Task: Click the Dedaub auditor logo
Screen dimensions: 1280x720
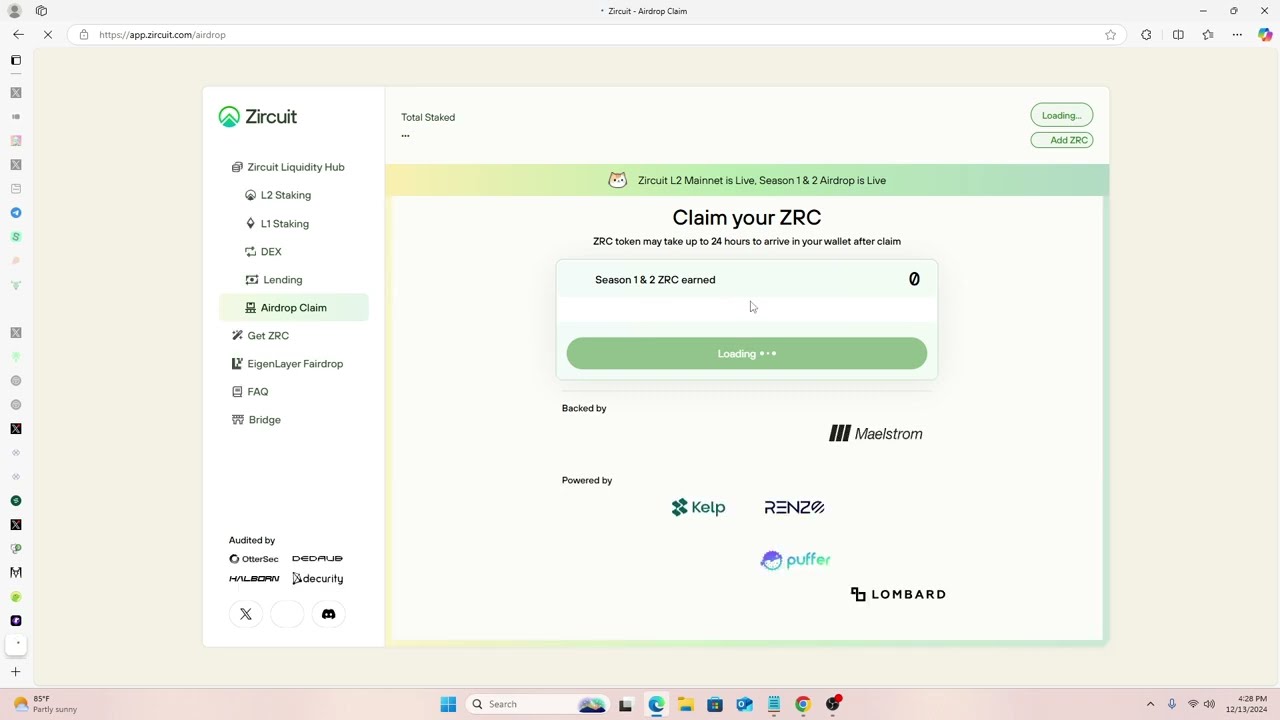Action: (317, 558)
